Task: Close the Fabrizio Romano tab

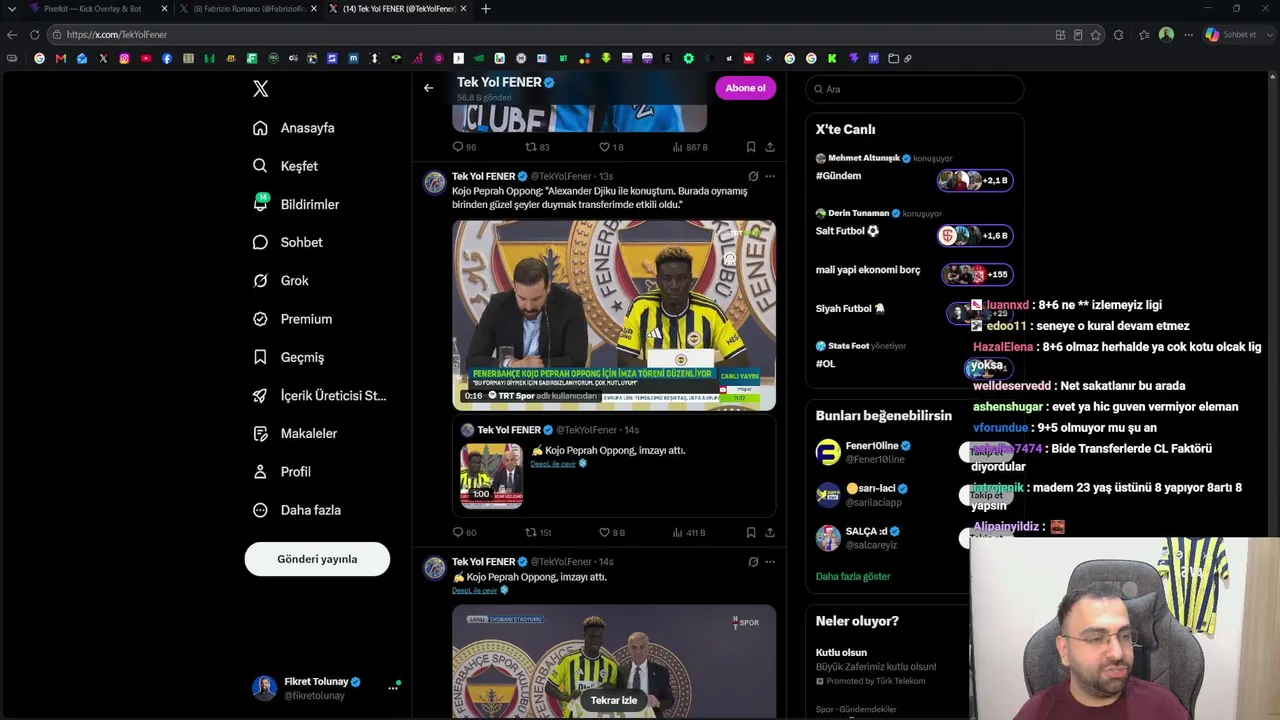Action: click(x=314, y=9)
